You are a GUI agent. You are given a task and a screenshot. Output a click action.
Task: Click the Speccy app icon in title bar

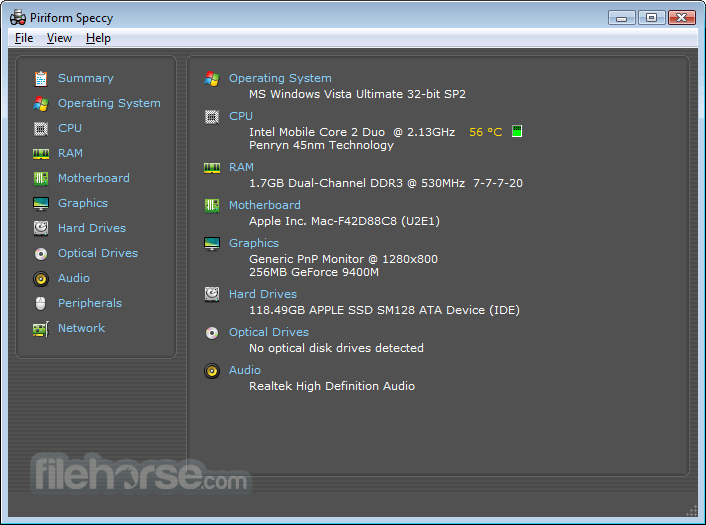point(18,18)
